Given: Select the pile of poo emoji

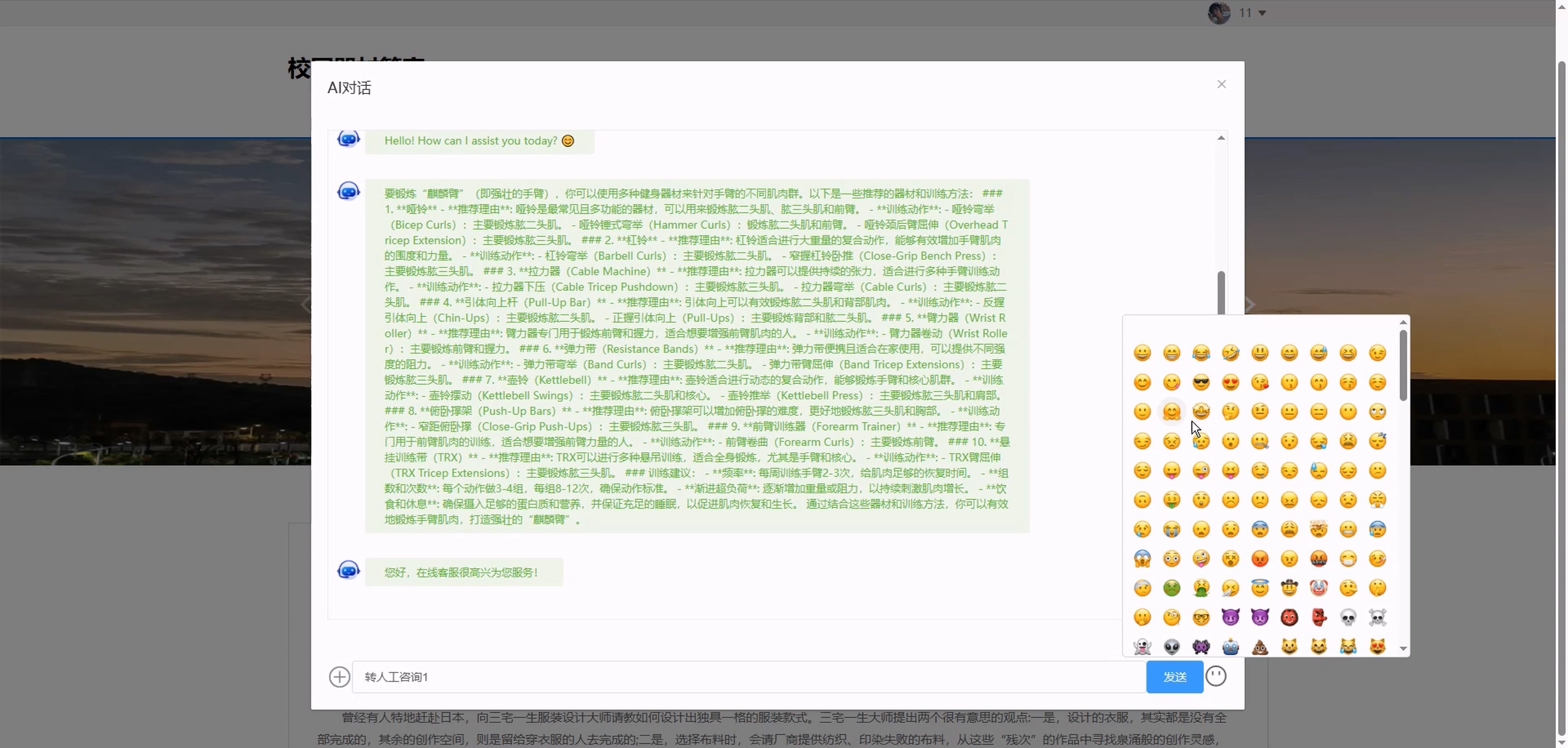Looking at the screenshot, I should [x=1260, y=646].
